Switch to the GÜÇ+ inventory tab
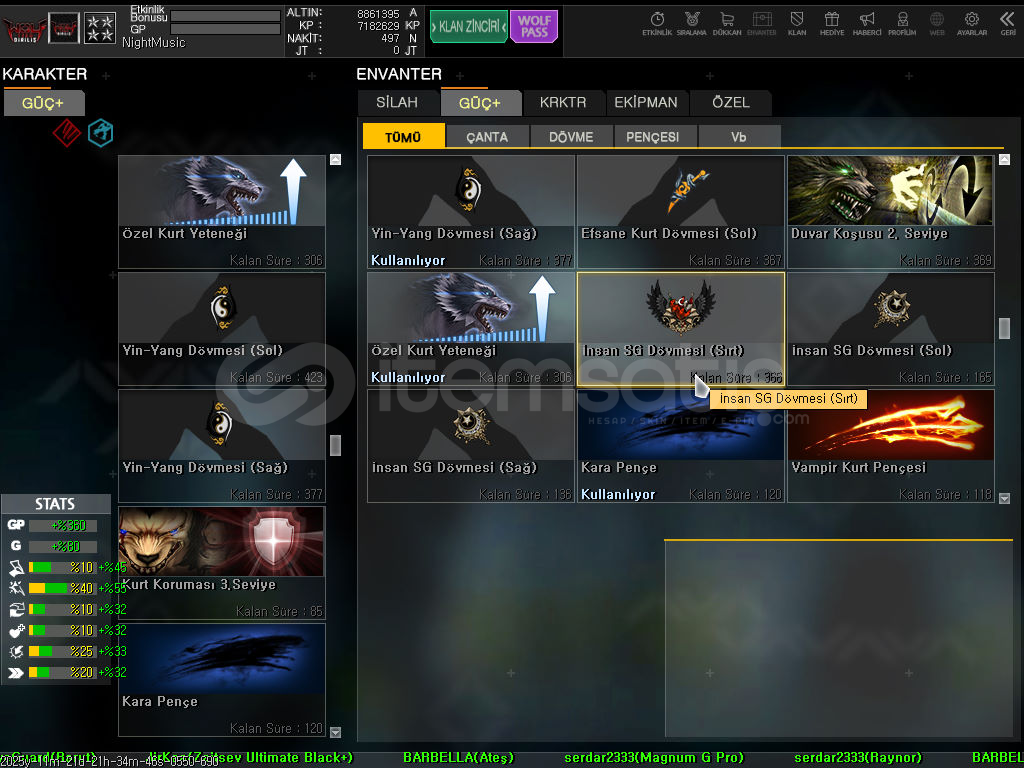Image resolution: width=1024 pixels, height=768 pixels. (x=480, y=103)
